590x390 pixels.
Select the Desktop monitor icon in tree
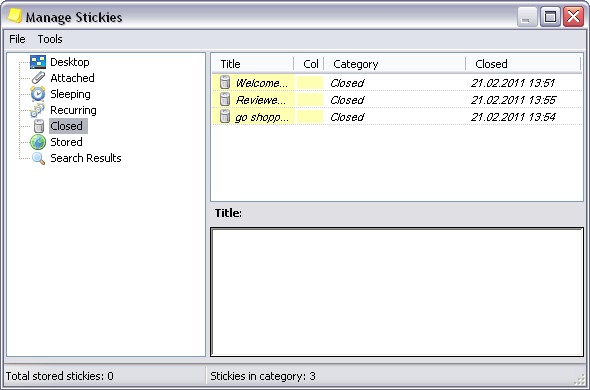coord(38,62)
